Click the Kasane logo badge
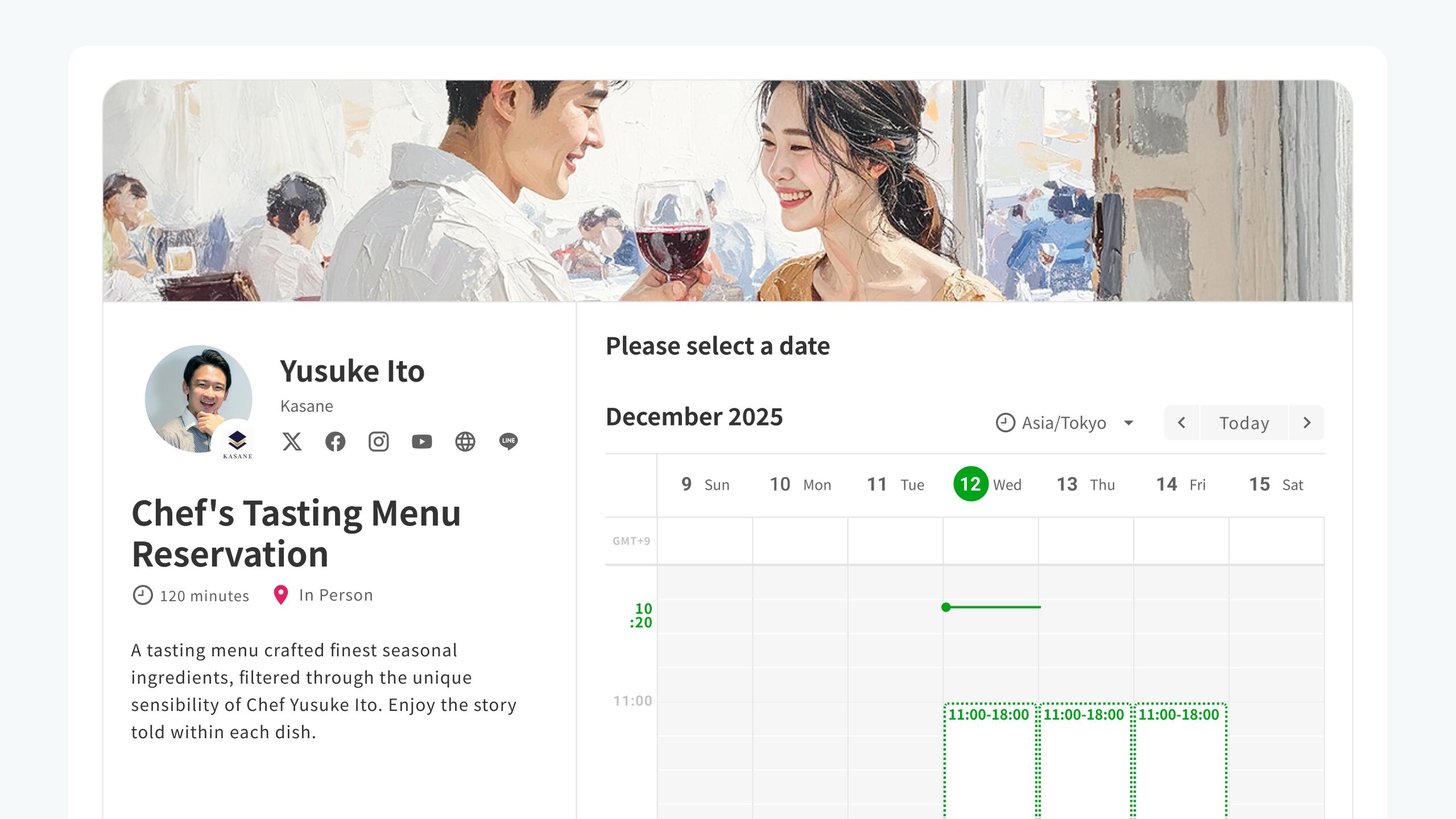1456x819 pixels. pyautogui.click(x=237, y=441)
